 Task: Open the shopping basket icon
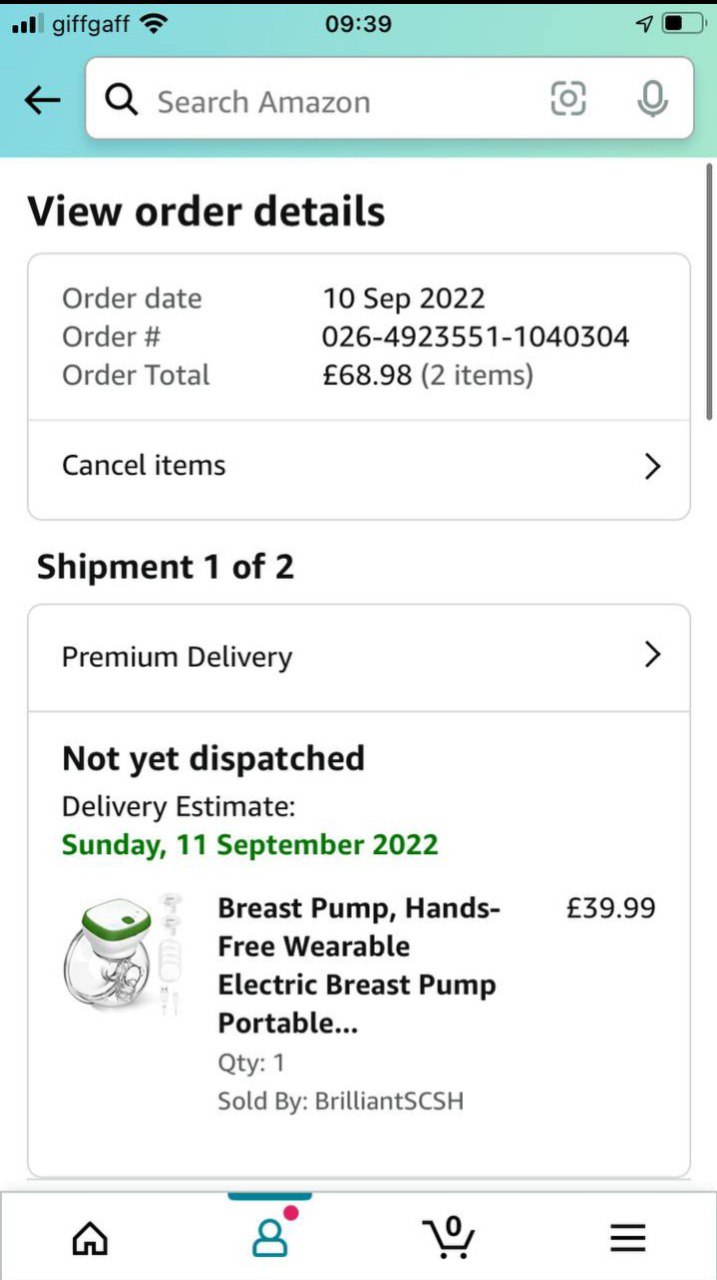[450, 1237]
